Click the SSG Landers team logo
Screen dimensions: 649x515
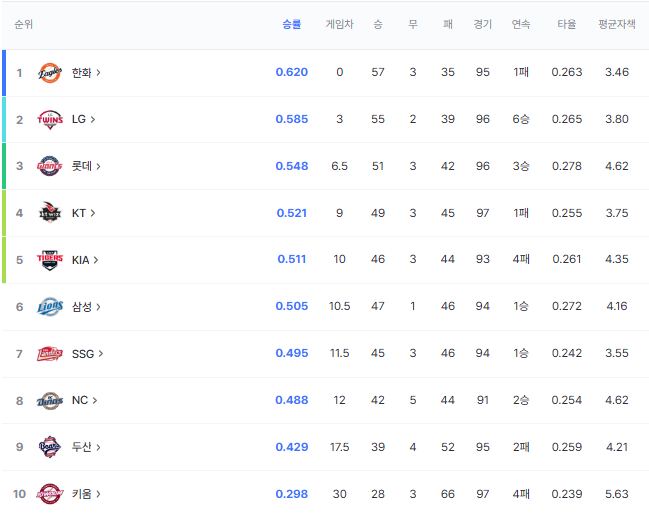click(50, 354)
